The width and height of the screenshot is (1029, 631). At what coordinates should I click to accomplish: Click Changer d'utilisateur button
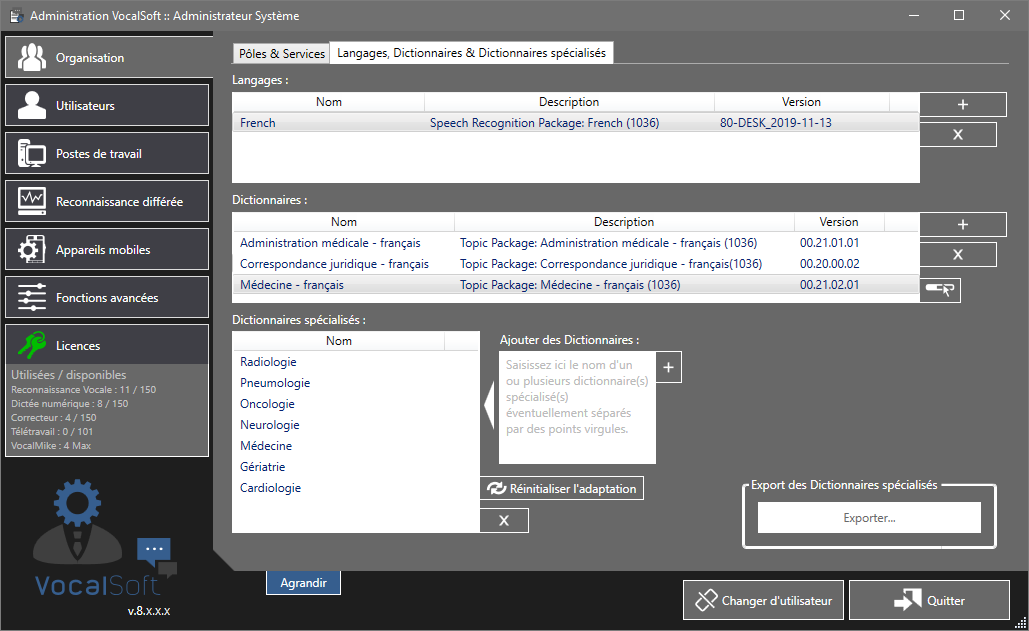click(x=763, y=600)
